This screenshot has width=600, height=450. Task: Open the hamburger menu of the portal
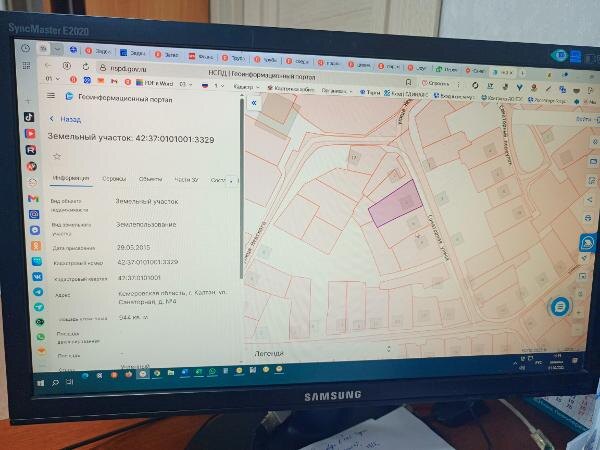coord(51,95)
